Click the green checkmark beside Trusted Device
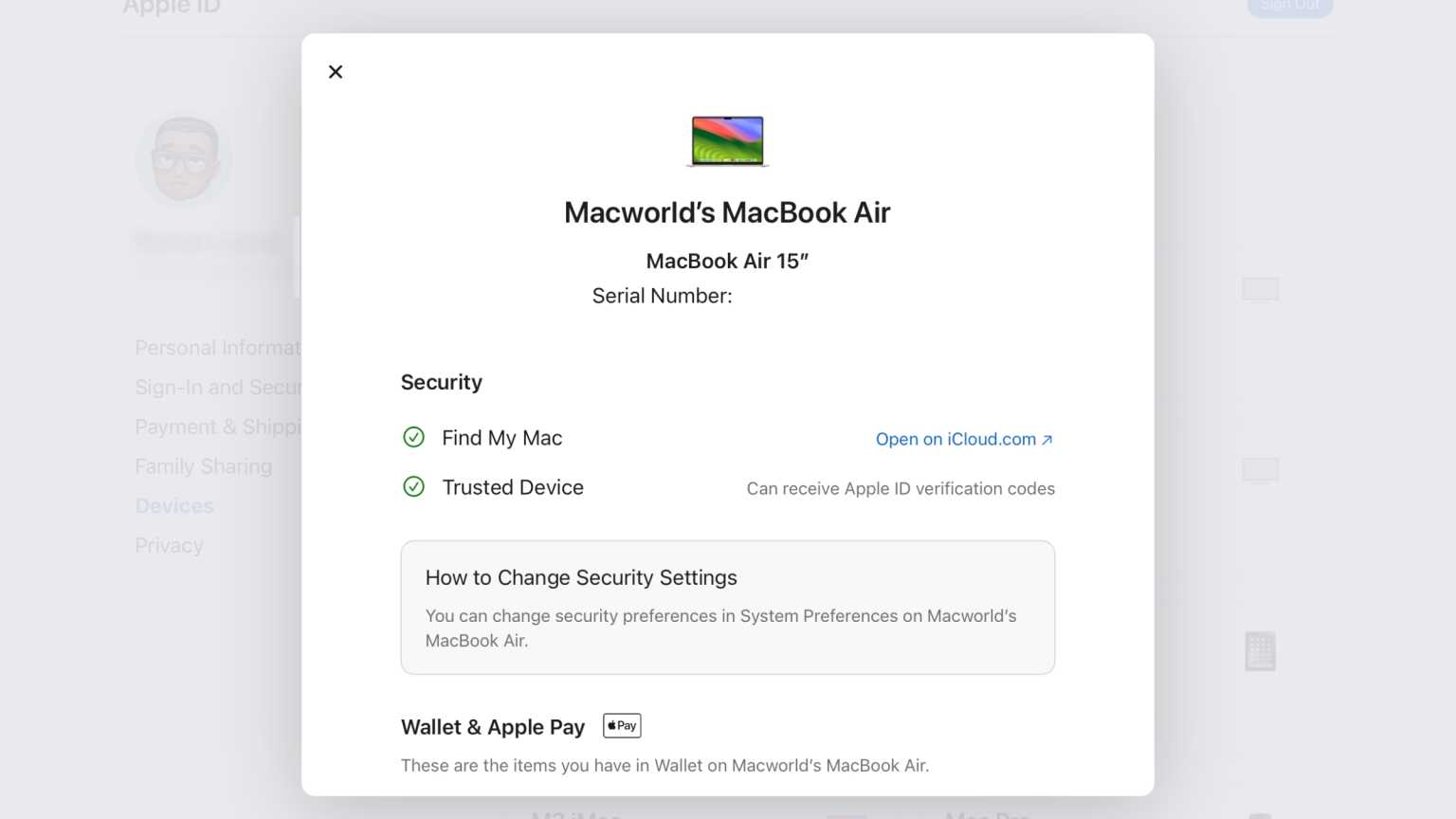This screenshot has height=819, width=1456. click(x=414, y=486)
